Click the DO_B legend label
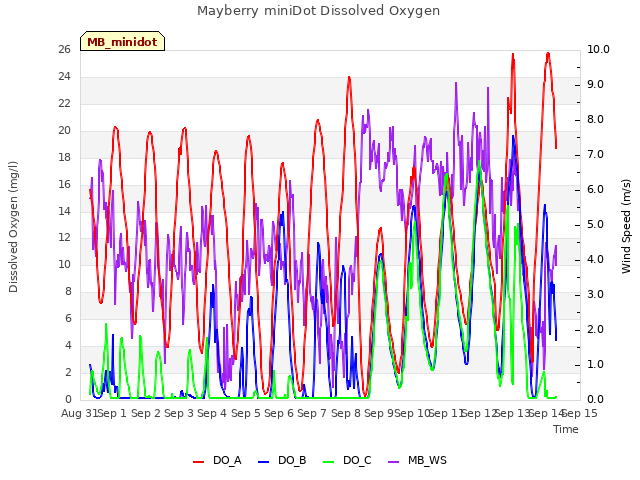 [x=292, y=460]
